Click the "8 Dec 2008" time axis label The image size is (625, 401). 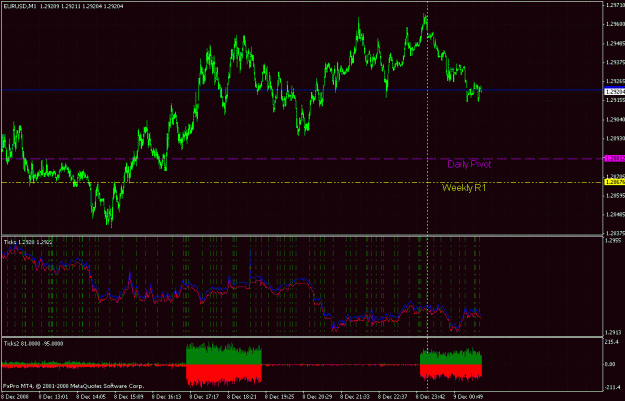[15, 397]
